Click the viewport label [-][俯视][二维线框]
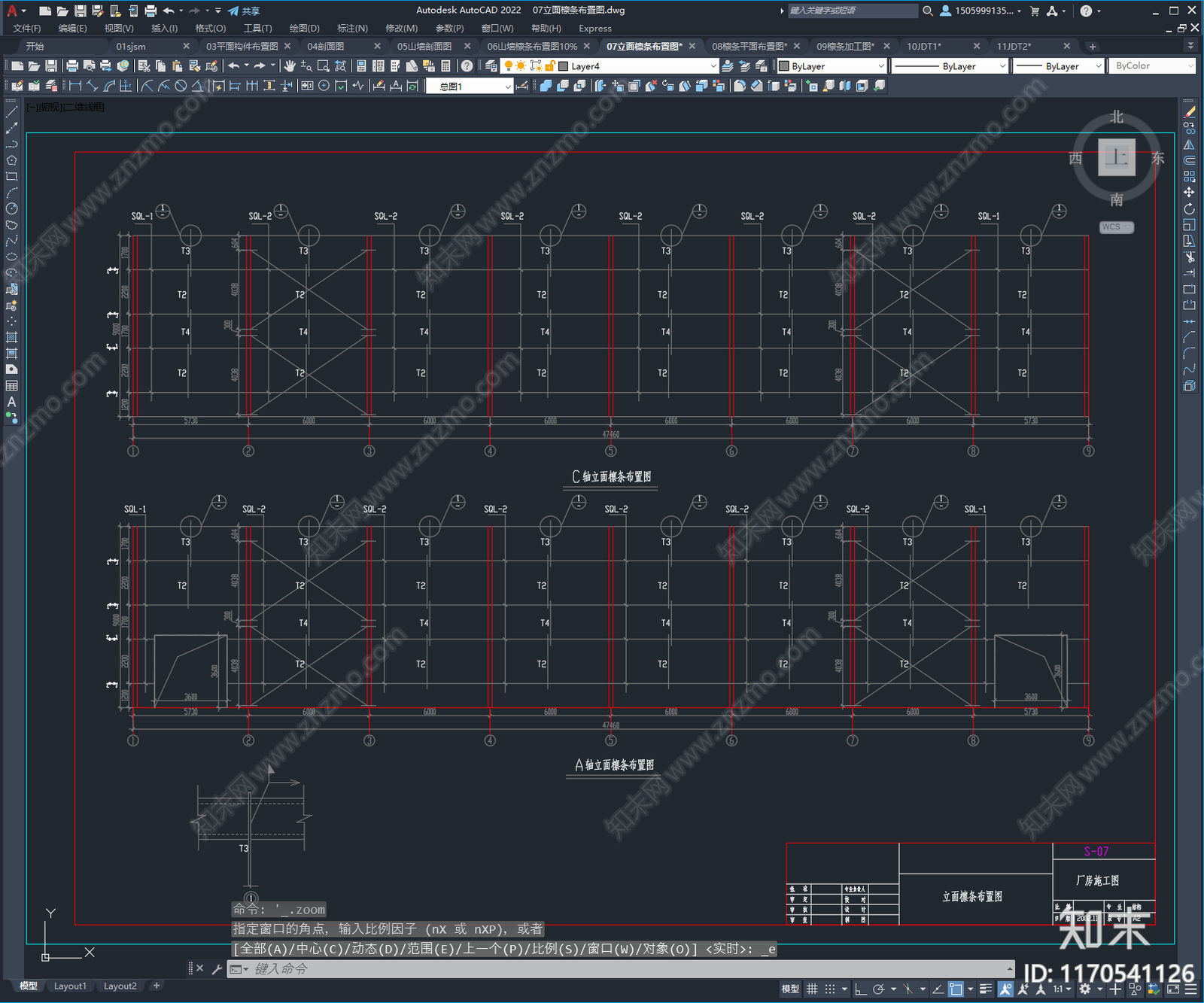 pos(65,108)
